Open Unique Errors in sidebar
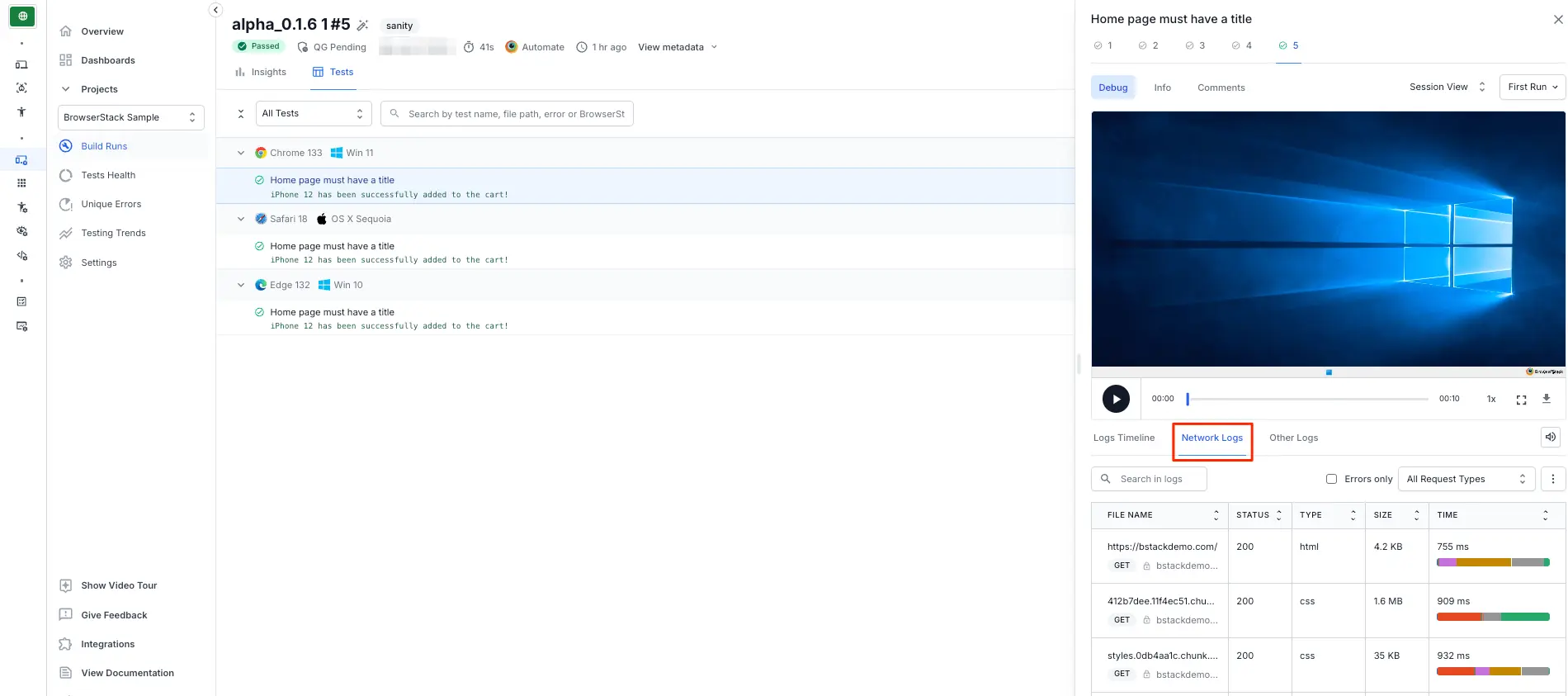1568x696 pixels. point(111,204)
